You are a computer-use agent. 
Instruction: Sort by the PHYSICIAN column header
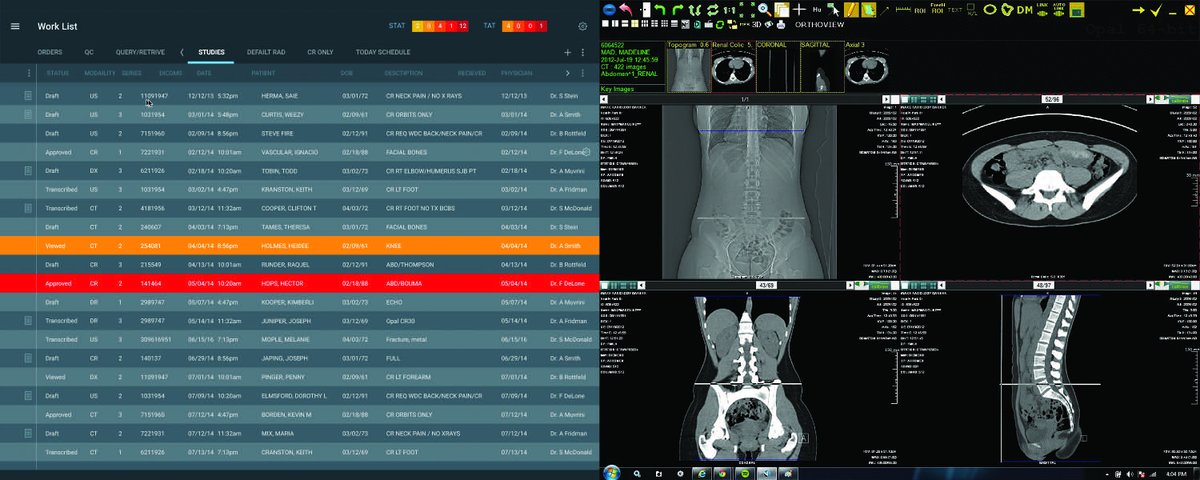[516, 73]
